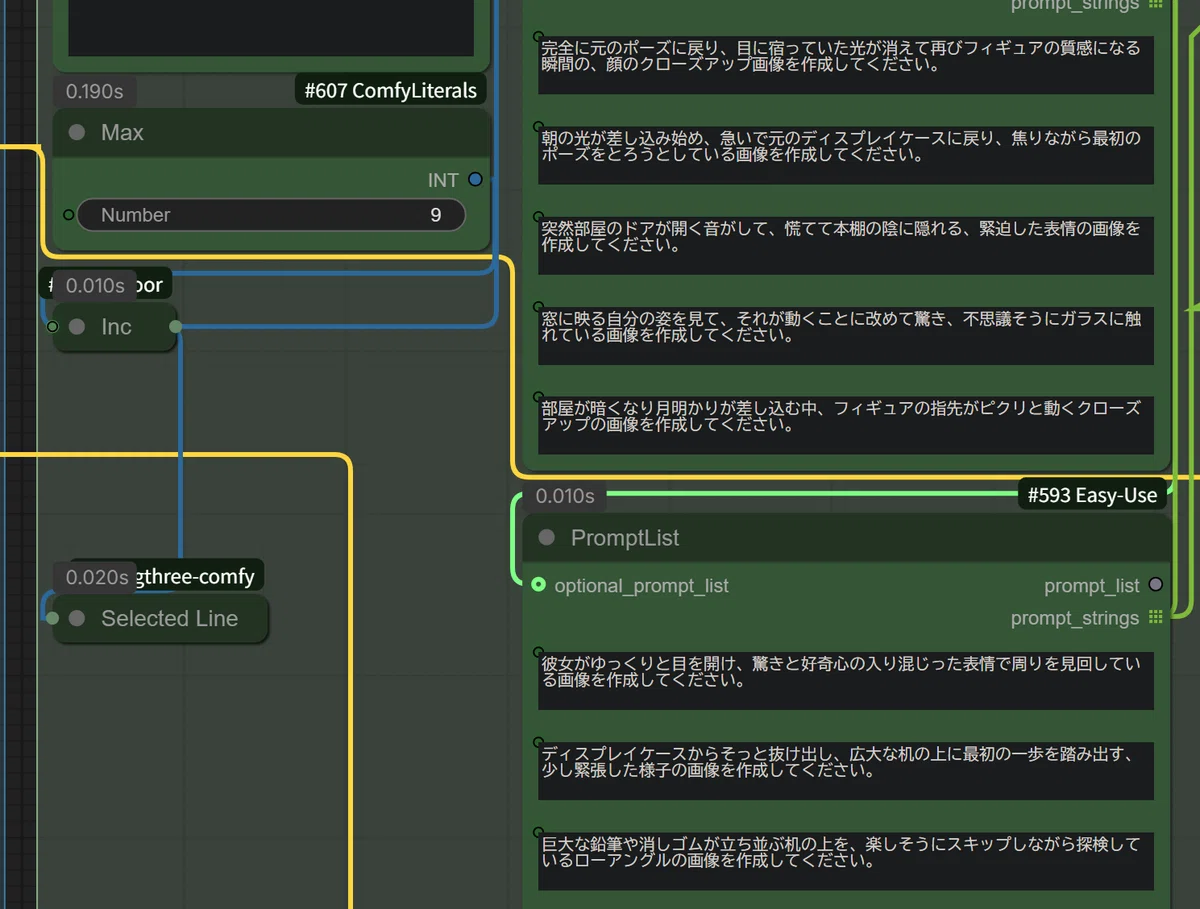Edit the prompt starting 突然部屋のドアが開く
This screenshot has height=909, width=1200.
846,245
